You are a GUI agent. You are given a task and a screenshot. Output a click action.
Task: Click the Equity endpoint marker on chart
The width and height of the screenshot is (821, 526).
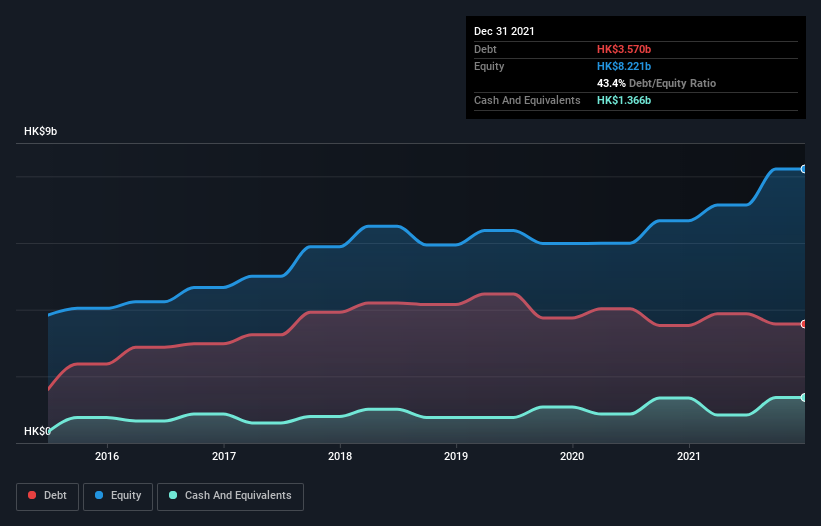pyautogui.click(x=804, y=169)
